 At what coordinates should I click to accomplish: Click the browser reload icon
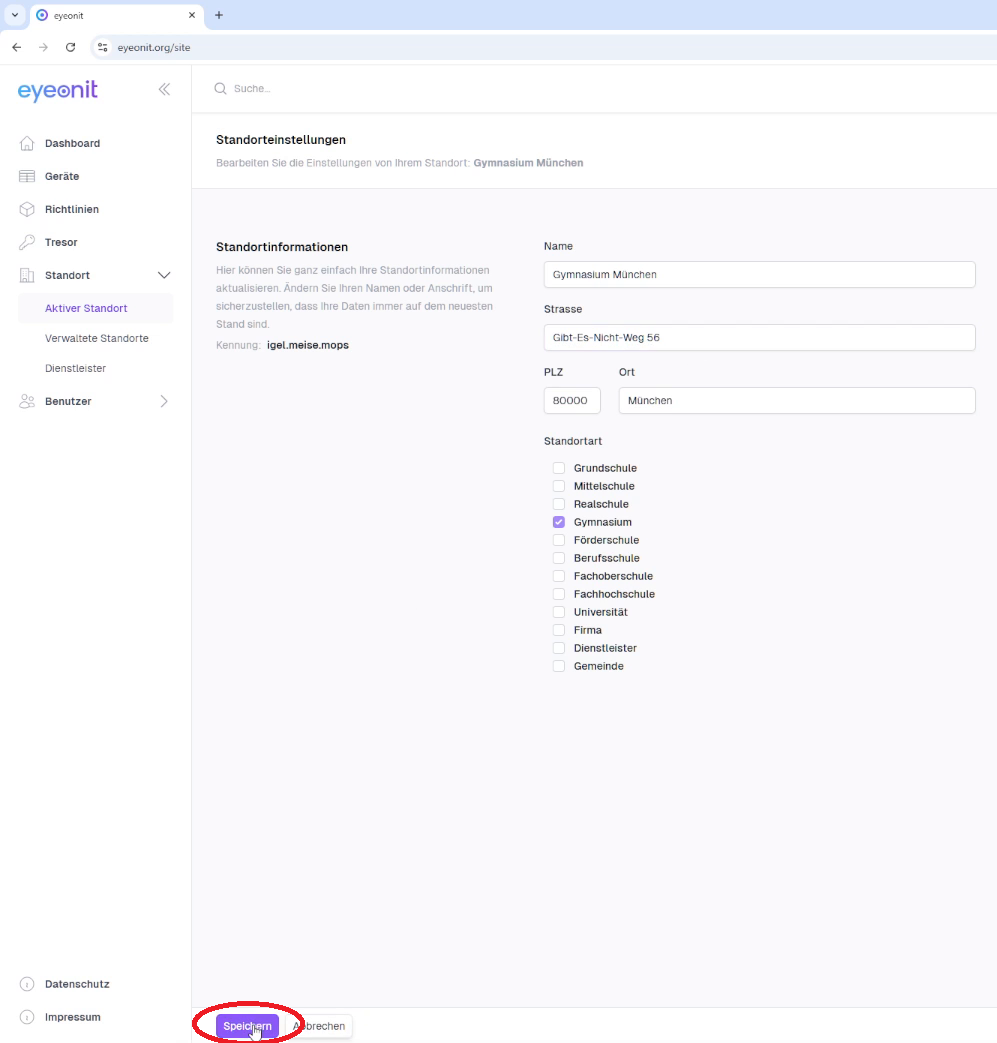(70, 47)
